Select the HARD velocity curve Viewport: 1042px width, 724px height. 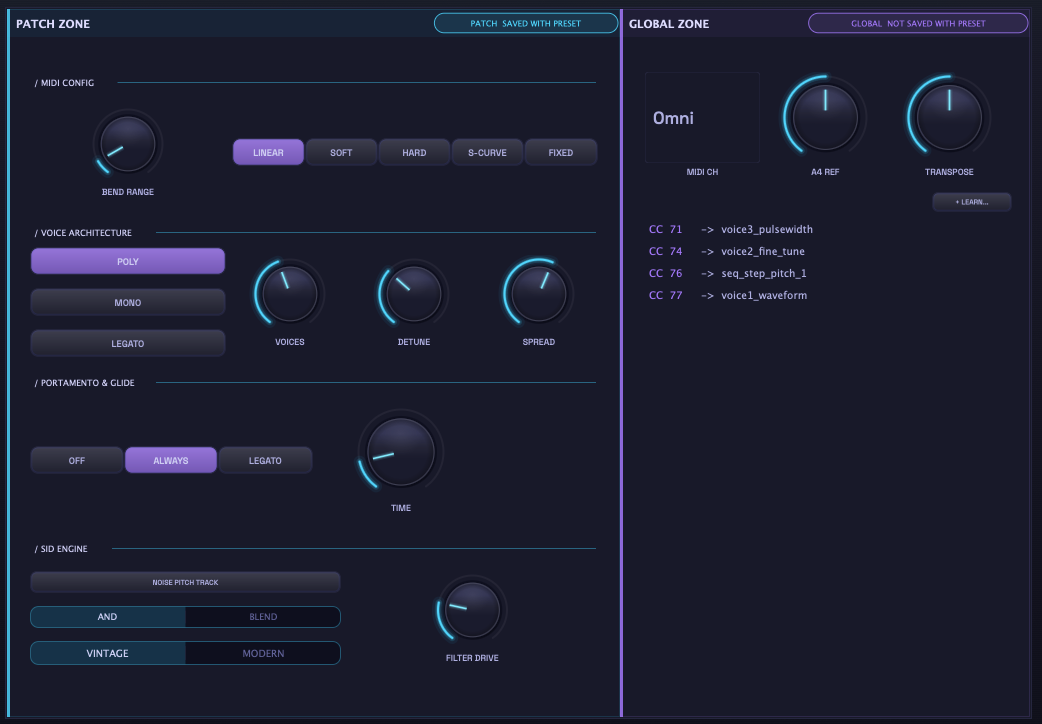(x=414, y=152)
